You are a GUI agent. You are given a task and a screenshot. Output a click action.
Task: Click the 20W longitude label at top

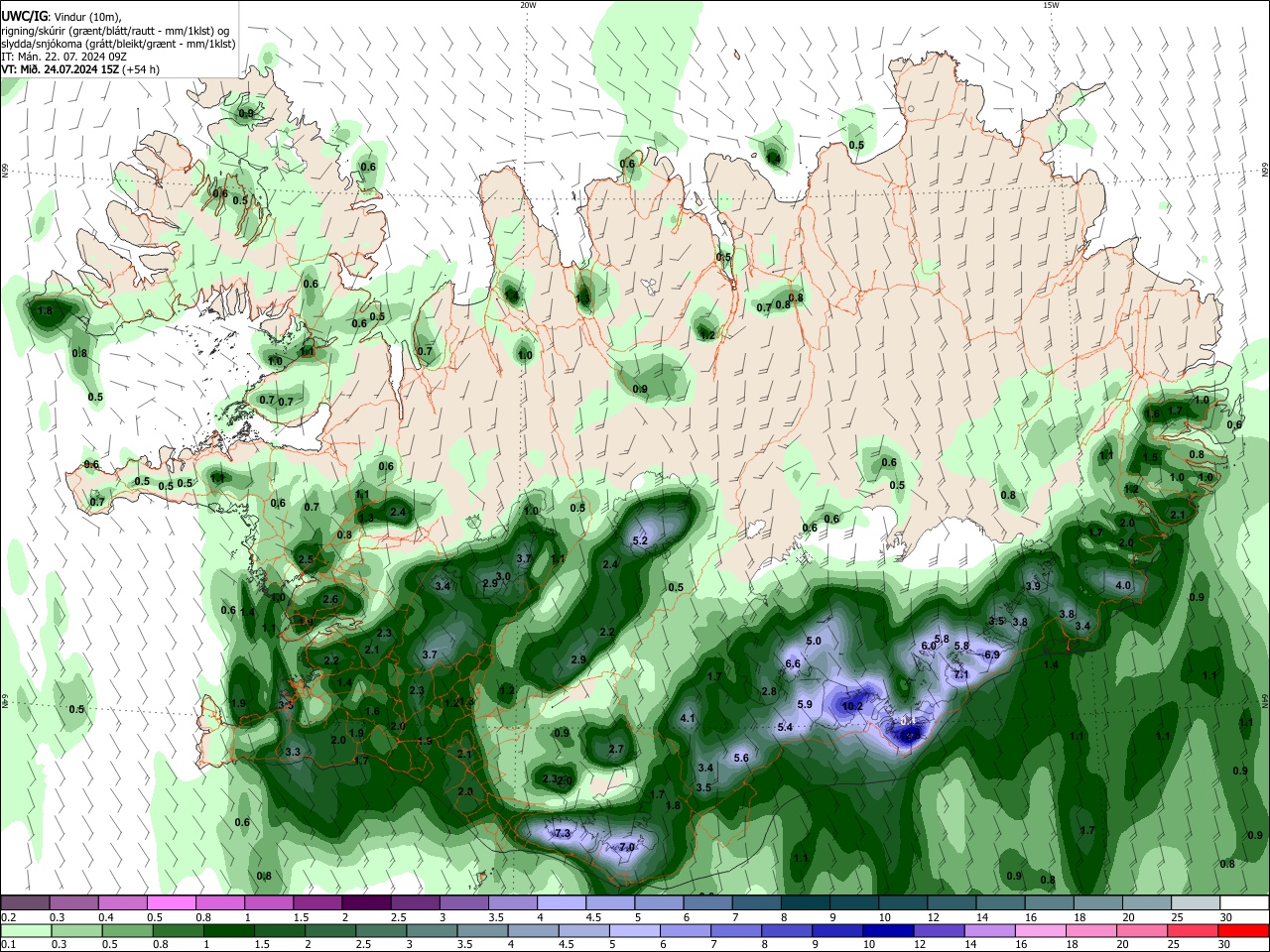tap(528, 5)
